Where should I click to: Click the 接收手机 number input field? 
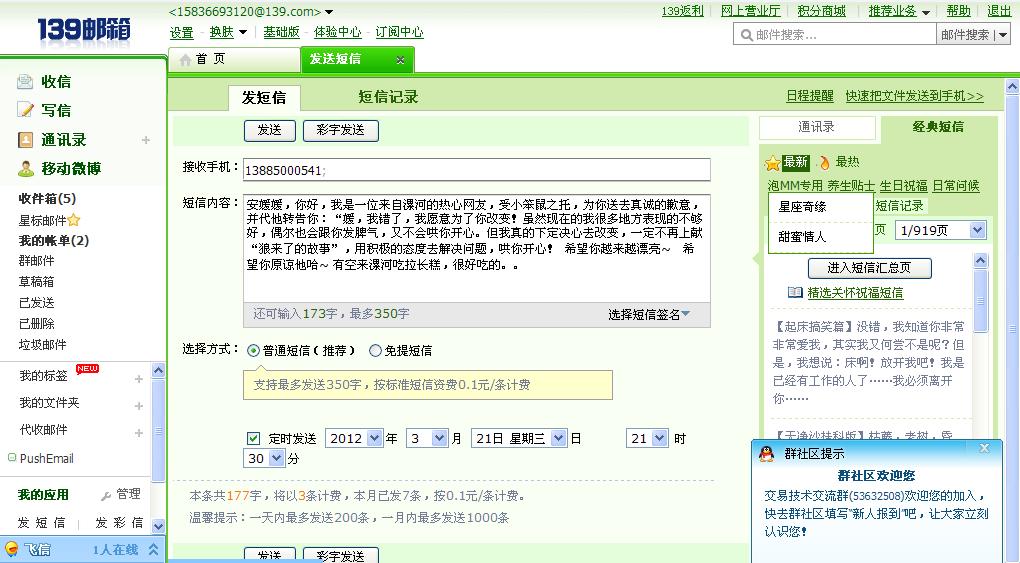[x=477, y=170]
